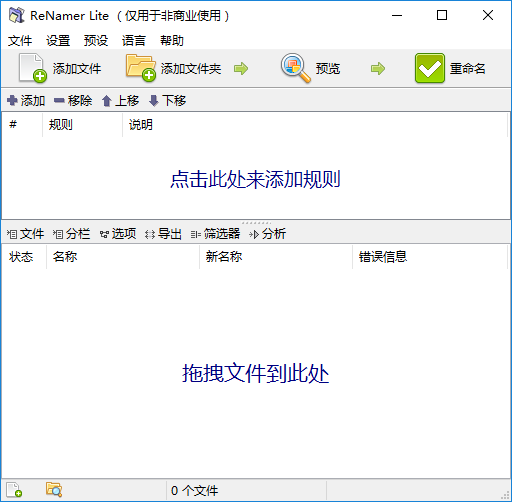Click the 分析 analyze button
The image size is (512, 502).
(x=267, y=234)
